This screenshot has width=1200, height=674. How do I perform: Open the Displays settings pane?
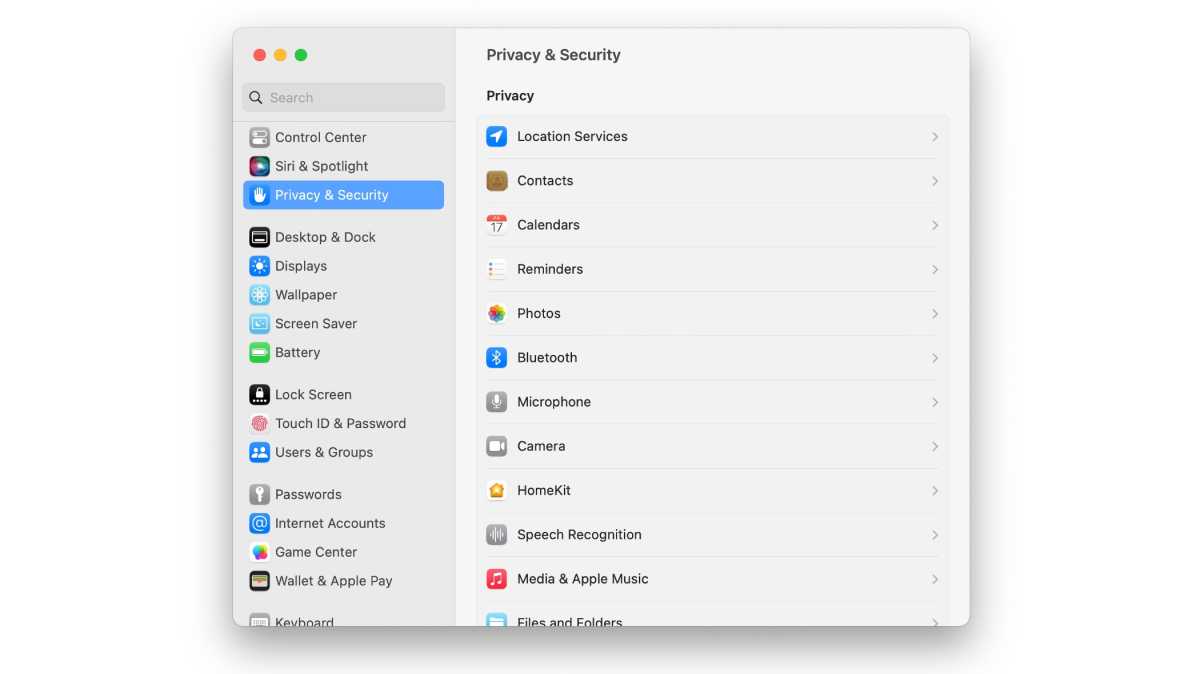(301, 266)
